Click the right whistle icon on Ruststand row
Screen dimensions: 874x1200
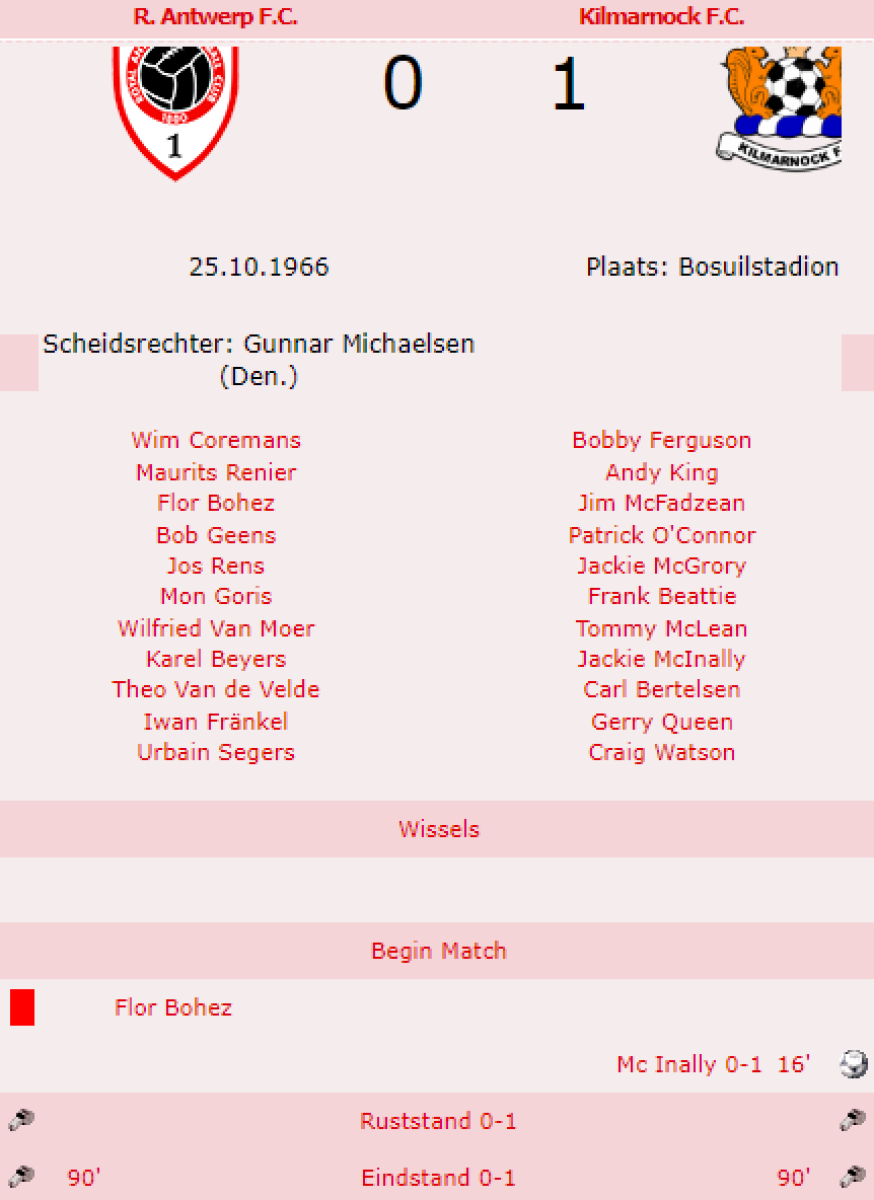point(852,1121)
